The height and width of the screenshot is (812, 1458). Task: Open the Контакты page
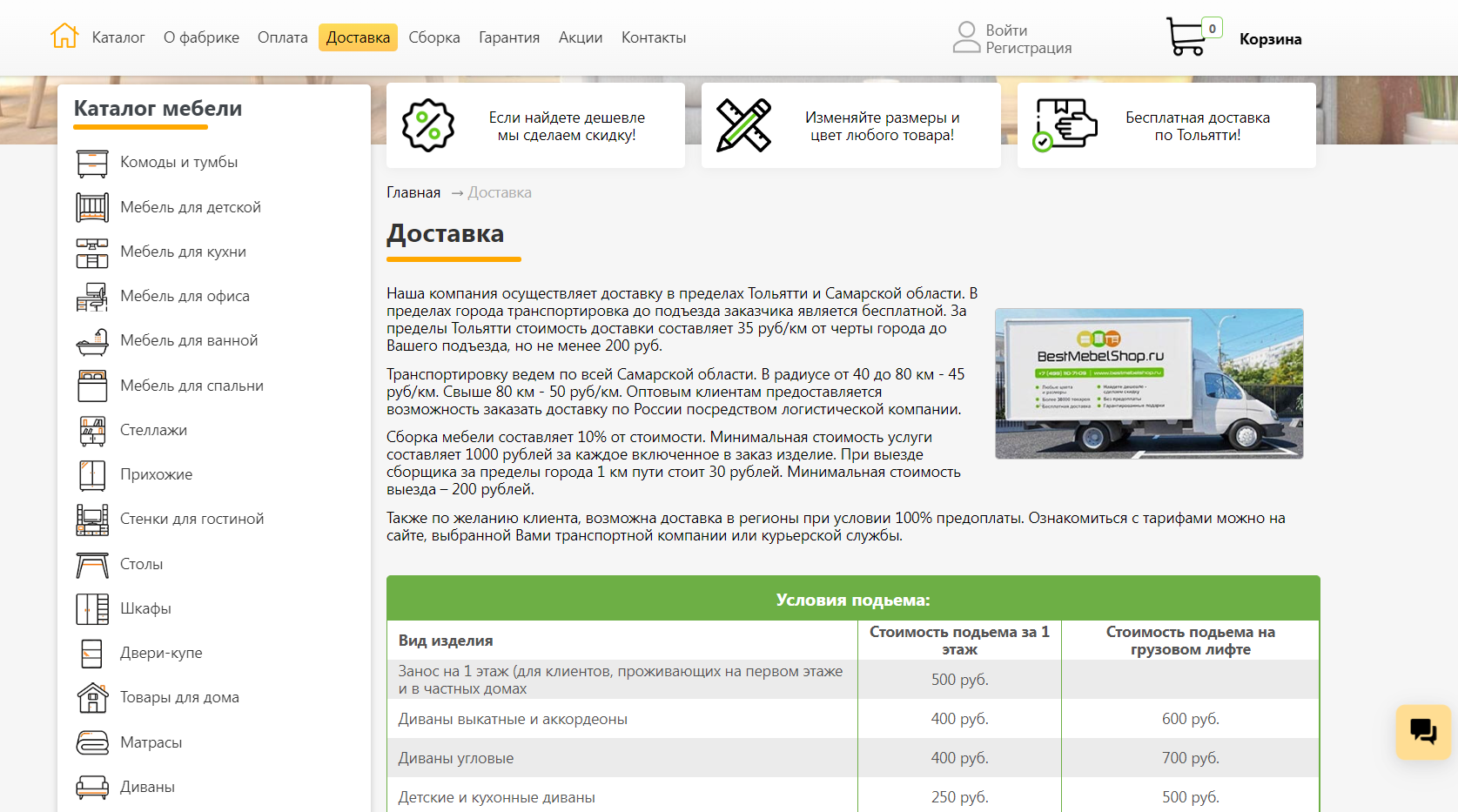click(x=654, y=37)
